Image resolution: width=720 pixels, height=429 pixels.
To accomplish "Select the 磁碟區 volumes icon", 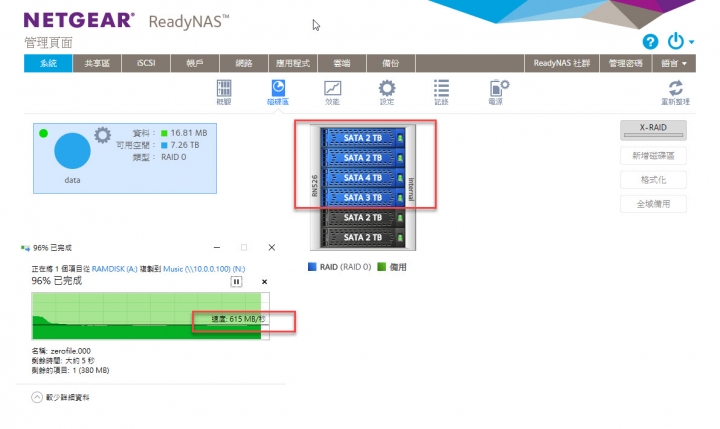I will pyautogui.click(x=278, y=92).
